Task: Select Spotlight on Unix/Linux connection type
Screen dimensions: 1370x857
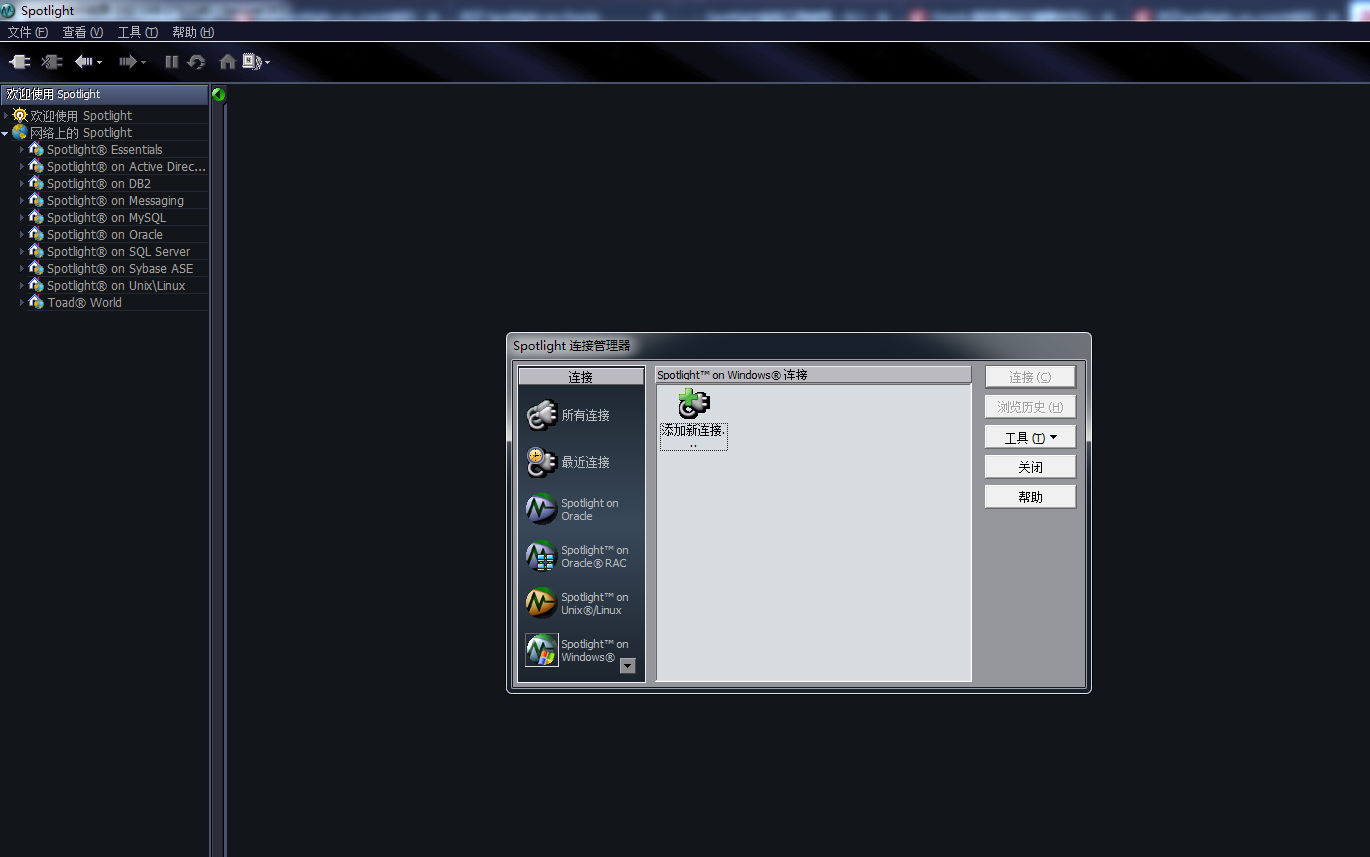Action: pyautogui.click(x=578, y=603)
